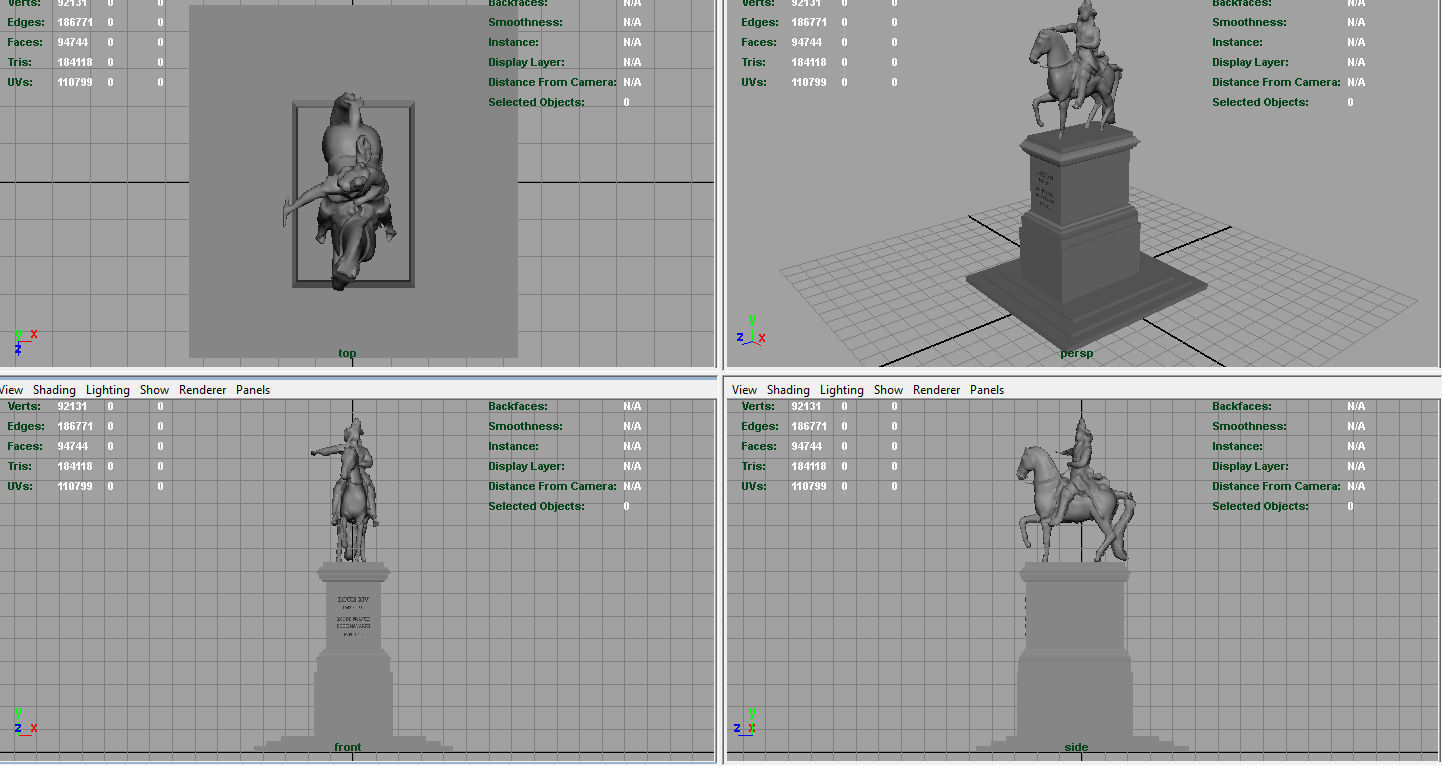The height and width of the screenshot is (766, 1442).
Task: Click the 'front' camera name label
Action: point(348,747)
